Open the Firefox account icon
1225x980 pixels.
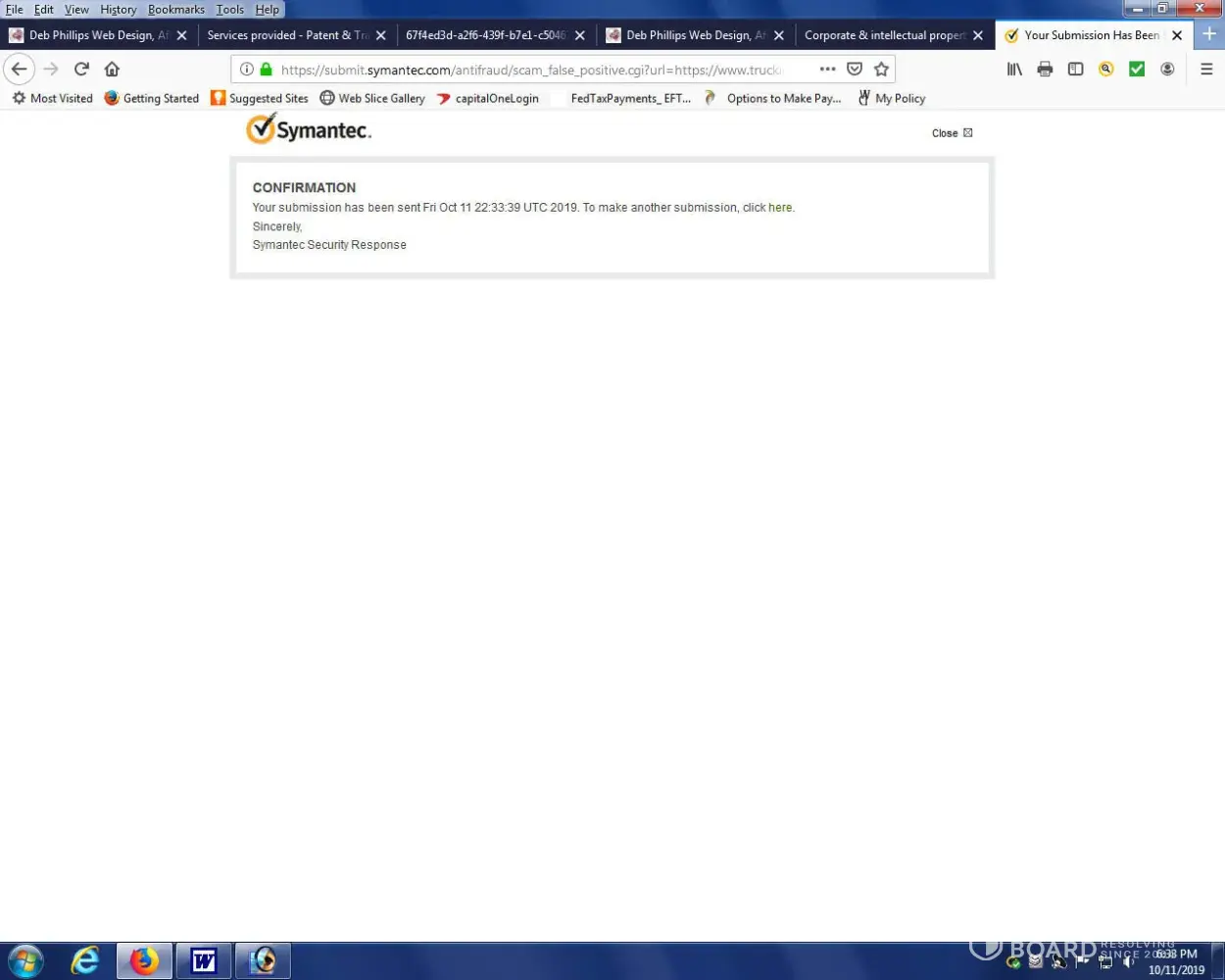click(x=1167, y=70)
